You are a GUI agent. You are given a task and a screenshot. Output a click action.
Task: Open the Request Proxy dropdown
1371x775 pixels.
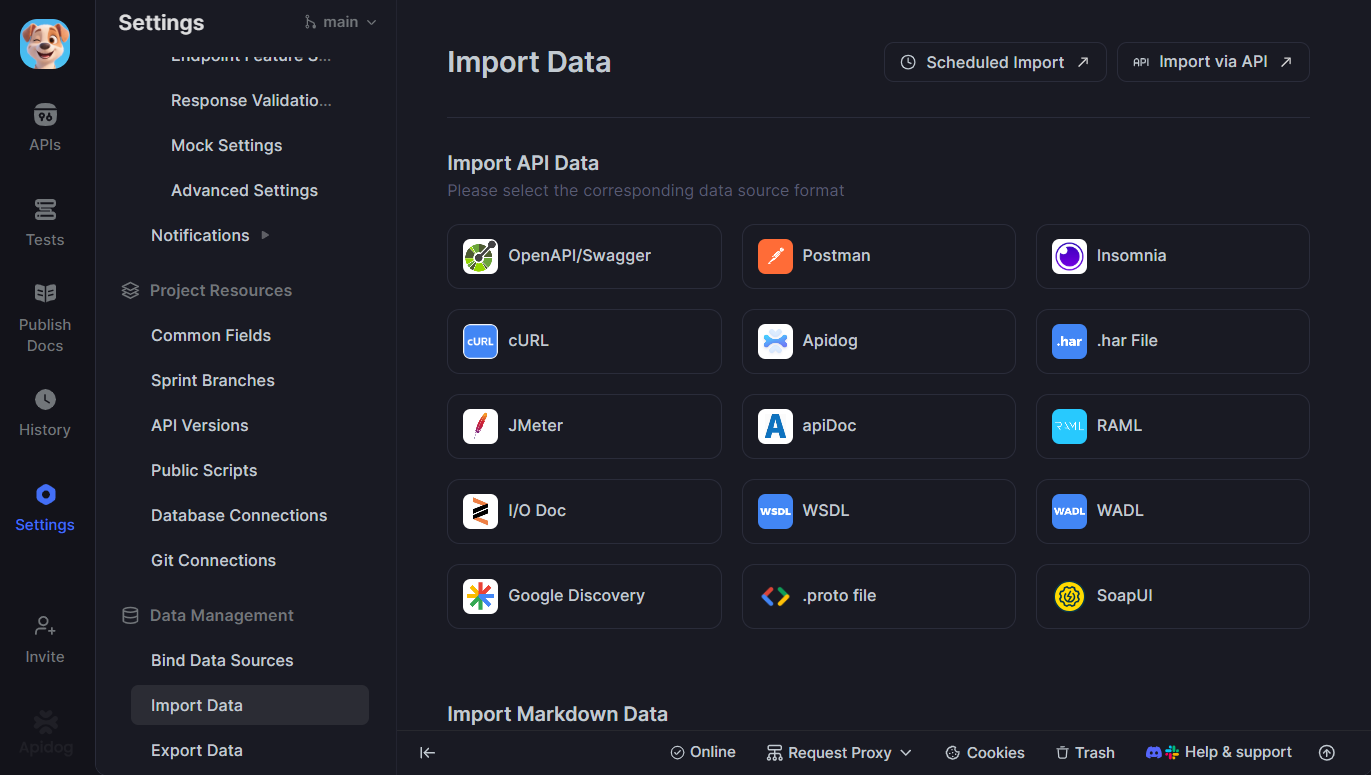click(838, 752)
